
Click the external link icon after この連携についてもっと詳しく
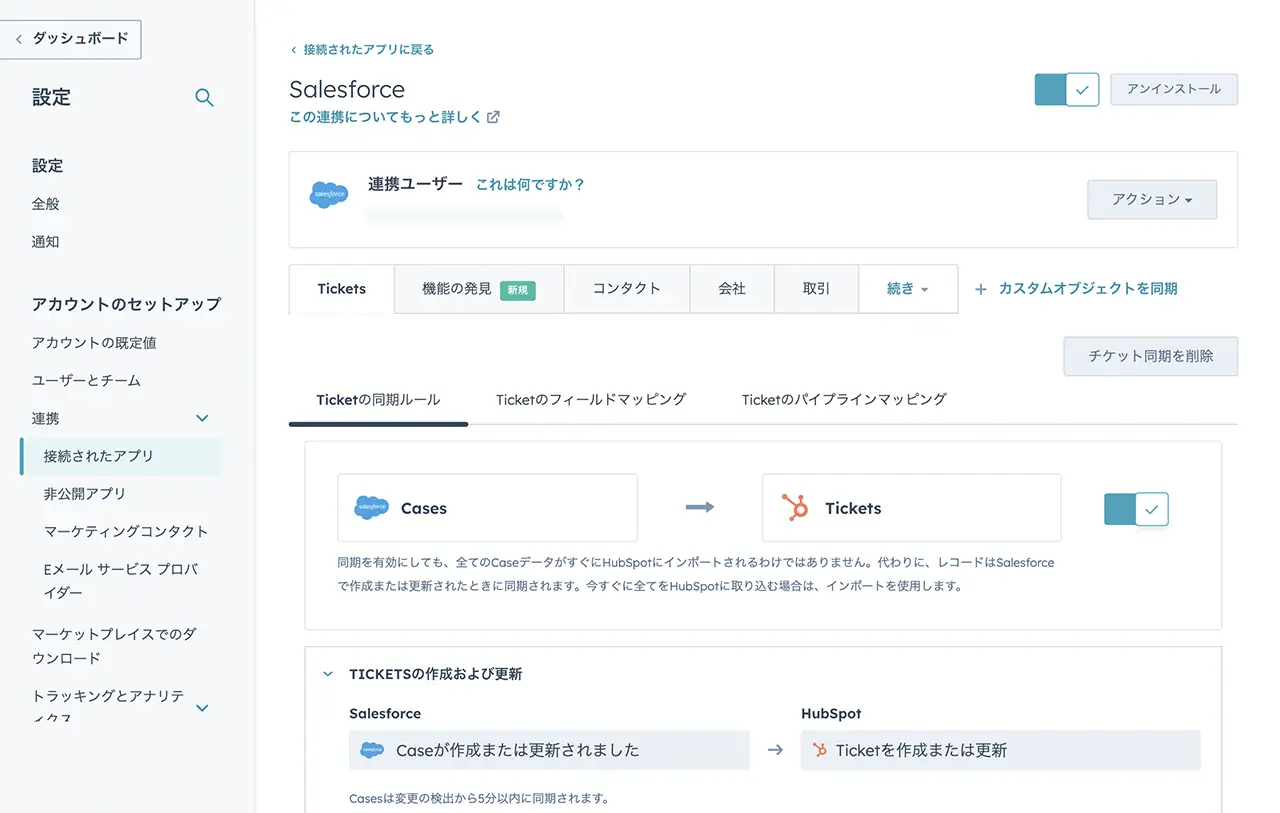[493, 117]
